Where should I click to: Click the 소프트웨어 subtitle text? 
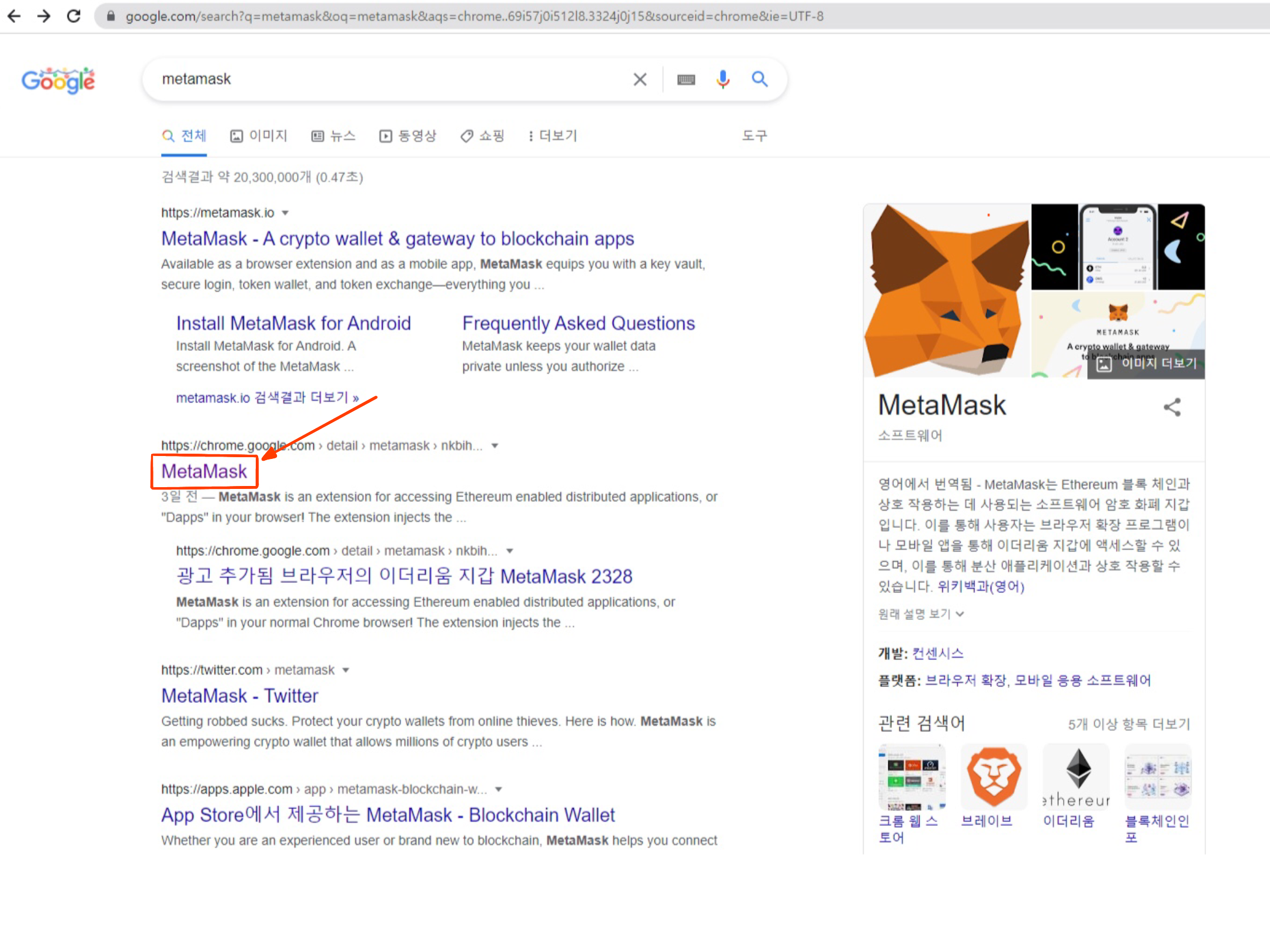910,435
